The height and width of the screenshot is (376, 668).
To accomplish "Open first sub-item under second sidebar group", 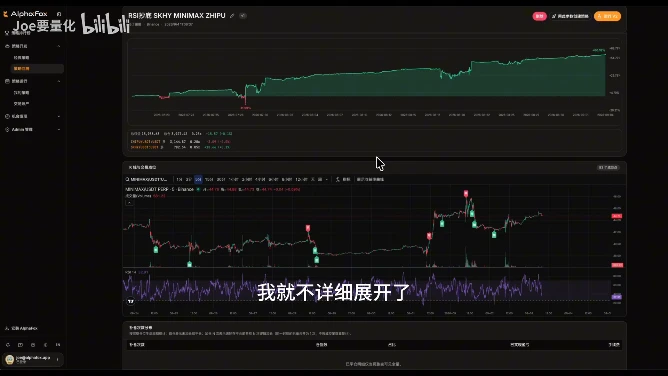I will [21, 92].
